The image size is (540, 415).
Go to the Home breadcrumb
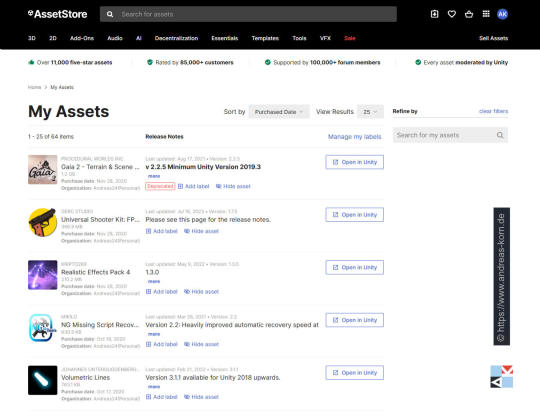click(x=34, y=87)
